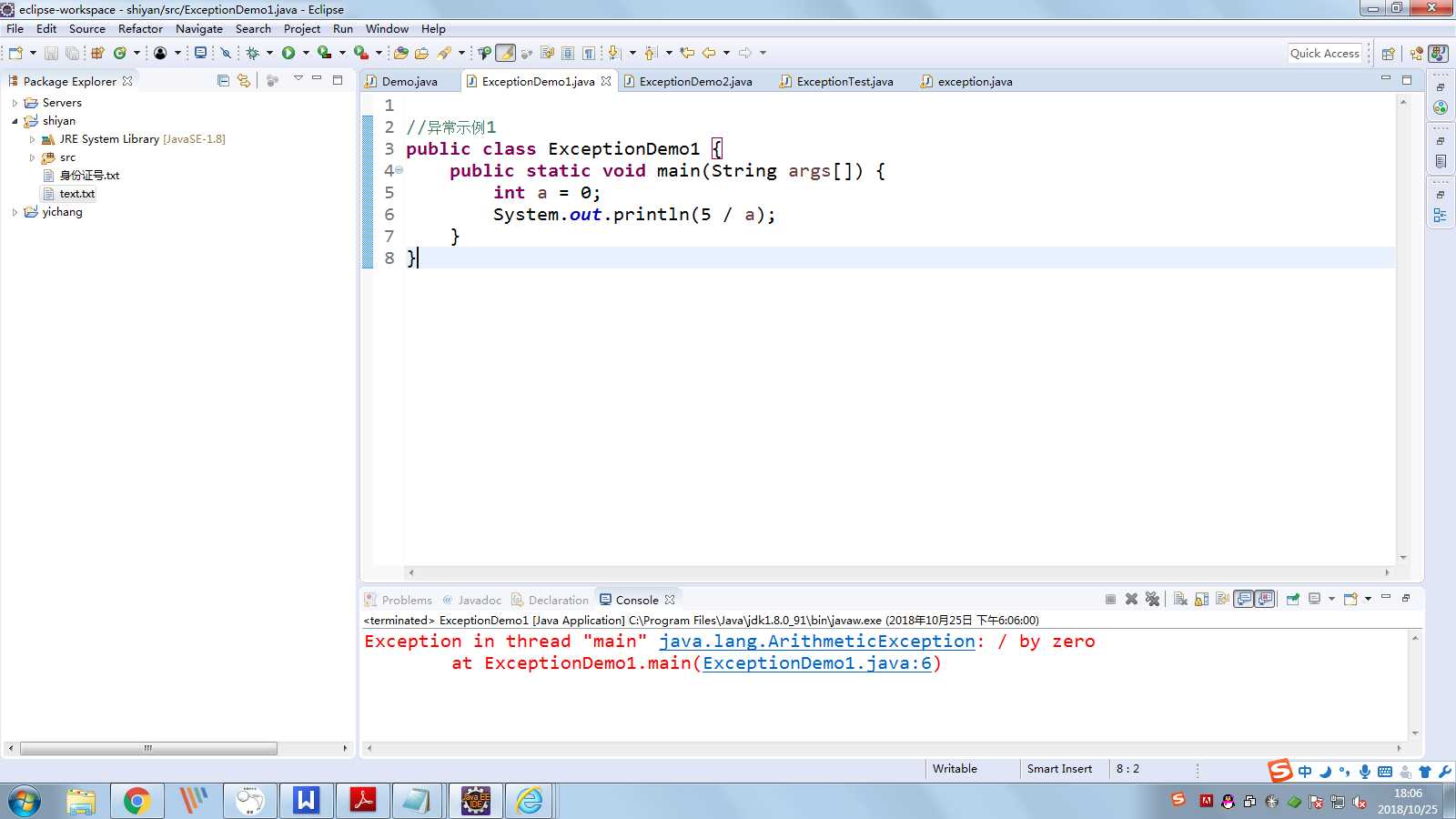The width and height of the screenshot is (1456, 819).
Task: Save the current file with Save icon
Action: click(x=51, y=53)
